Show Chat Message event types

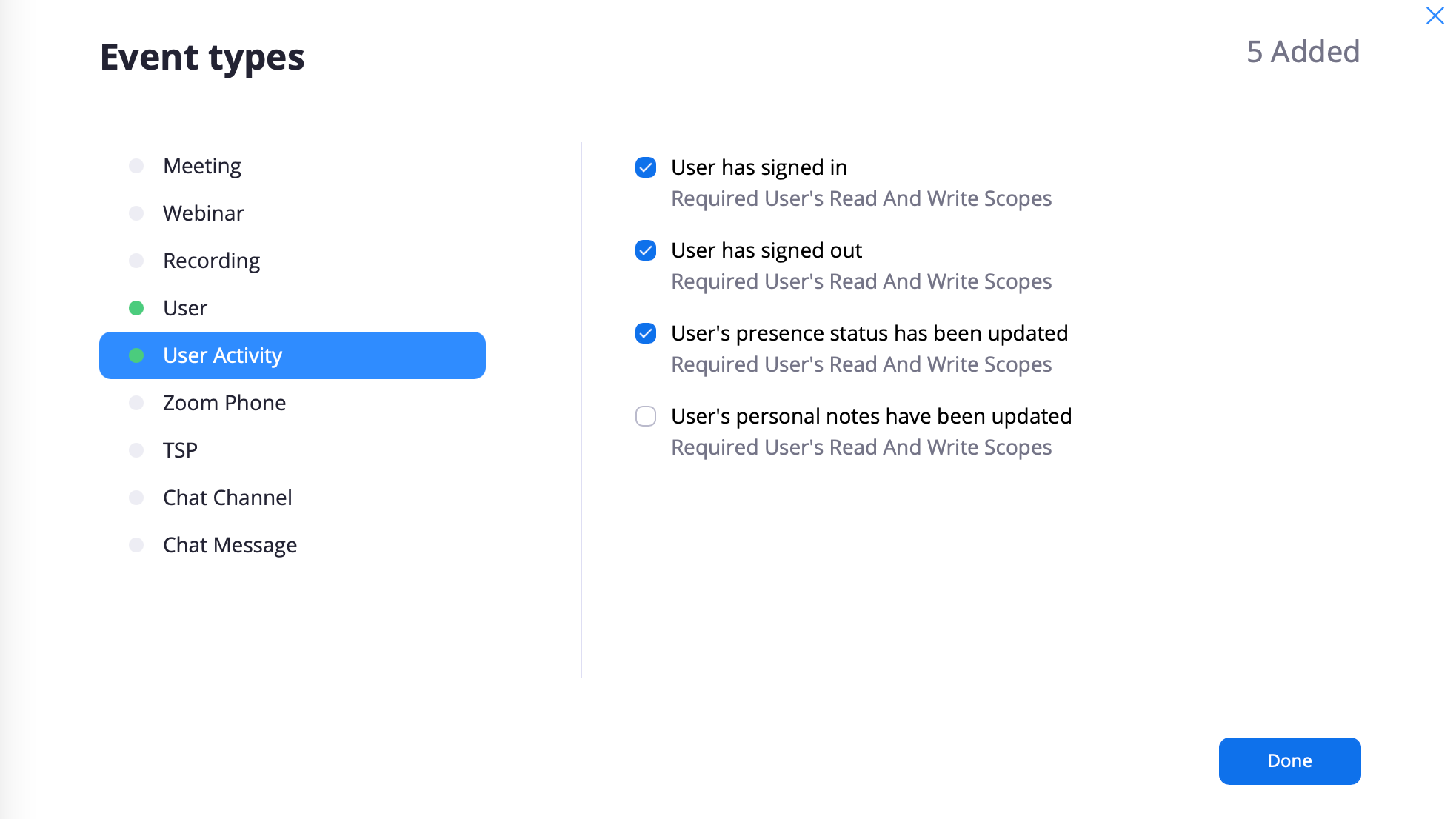(x=230, y=545)
